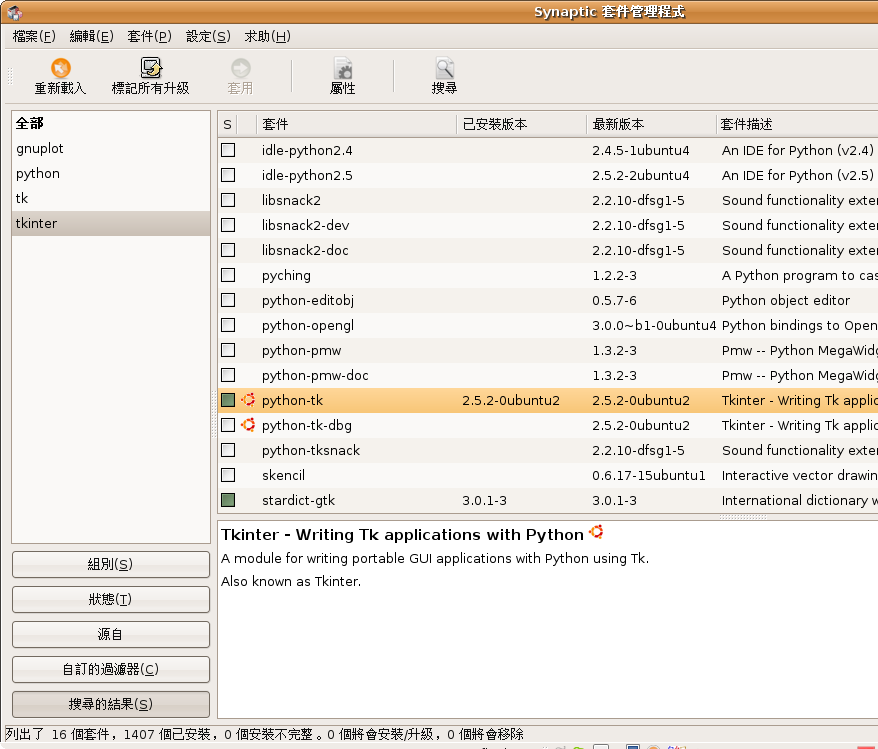Mark the pyching package checkbox
Viewport: 878px width, 749px height.
228,275
